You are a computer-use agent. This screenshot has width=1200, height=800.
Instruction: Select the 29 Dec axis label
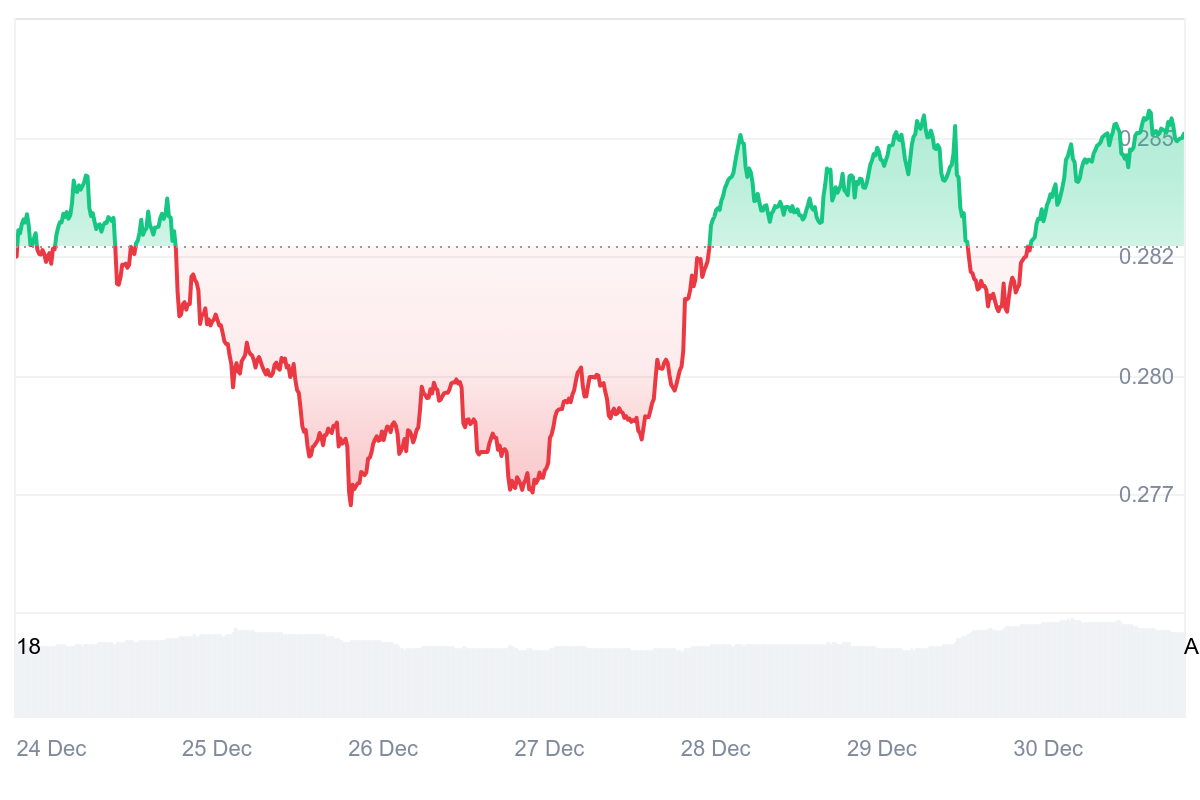[x=882, y=748]
